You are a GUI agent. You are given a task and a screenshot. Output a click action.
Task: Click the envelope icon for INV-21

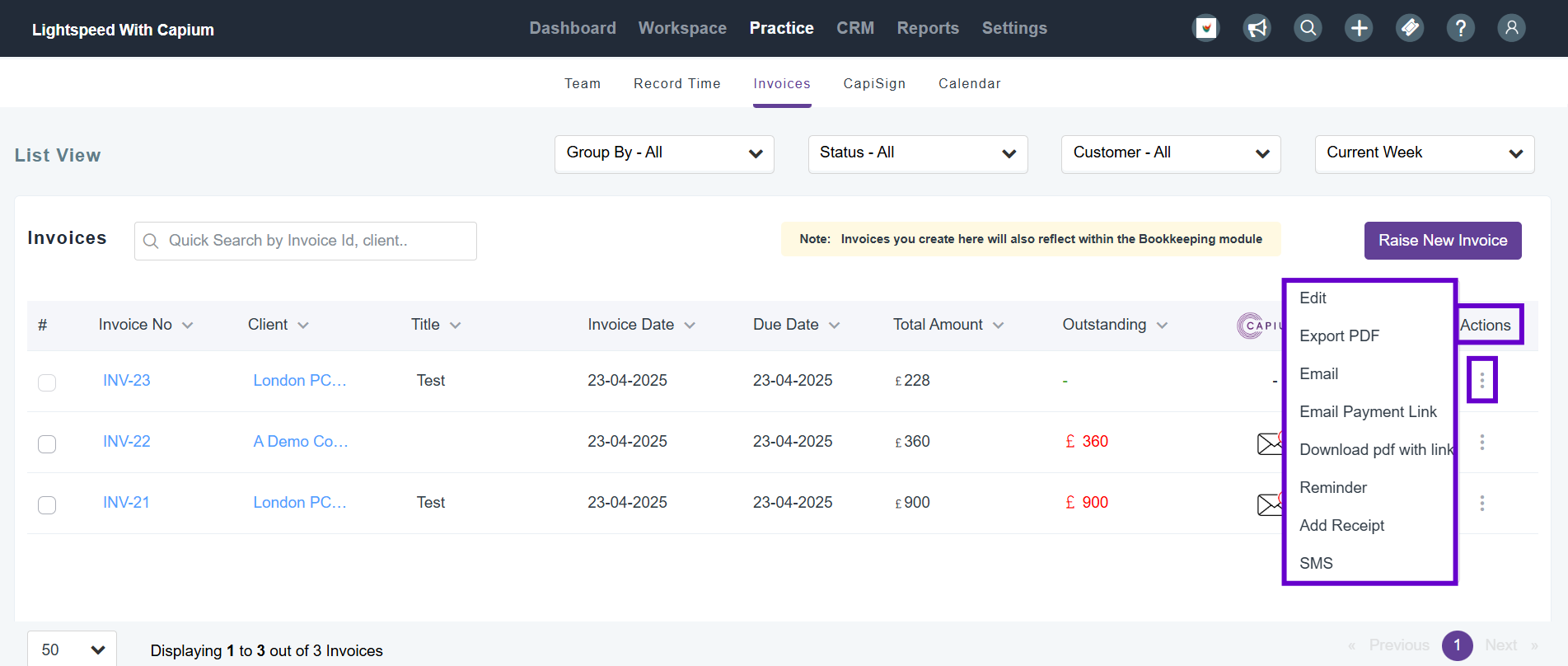[1270, 503]
